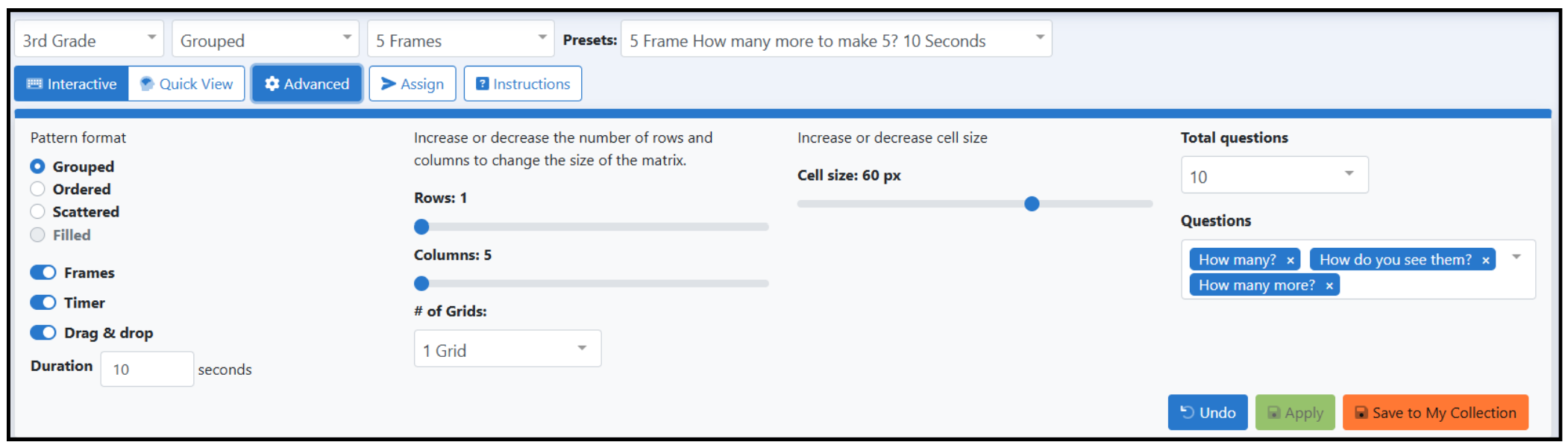
Task: Remove the 'How many more?' tag
Action: tap(1329, 285)
